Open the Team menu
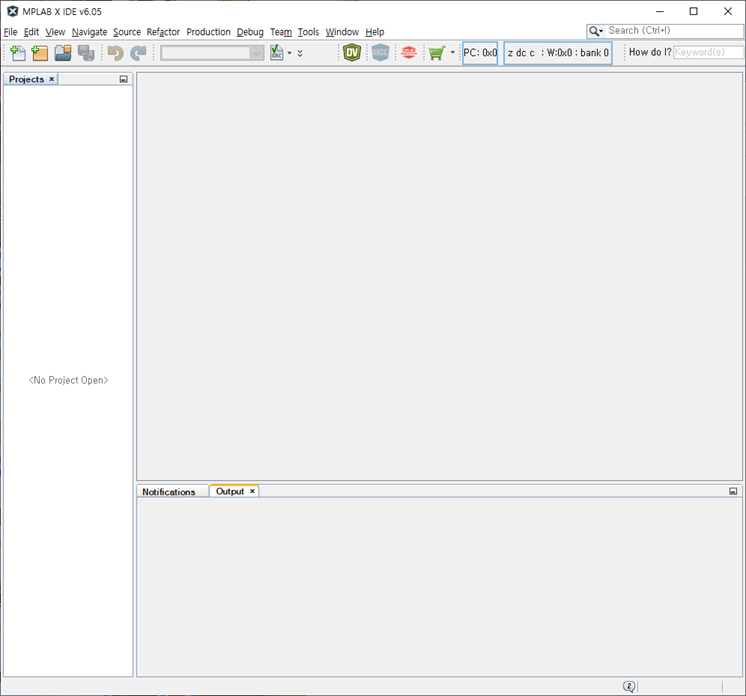The image size is (746, 696). (281, 32)
